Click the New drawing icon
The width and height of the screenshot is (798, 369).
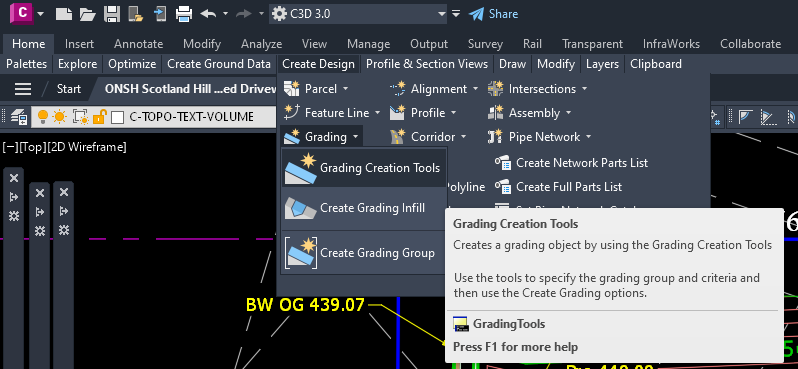[x=64, y=14]
